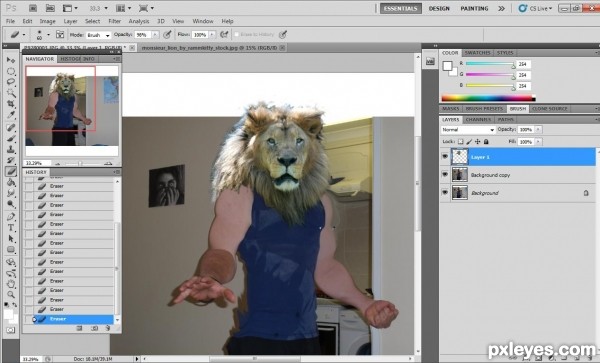This screenshot has height=363, width=600.
Task: Open the eraser Mode dropdown
Action: [x=98, y=35]
